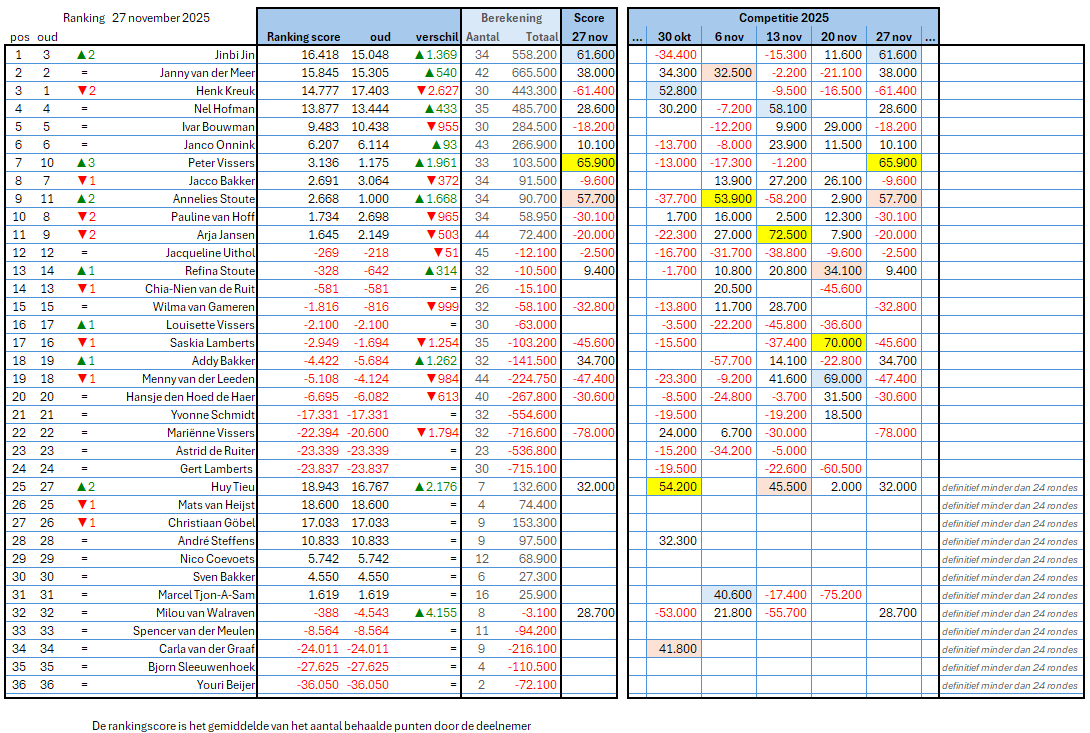1090x733 pixels.
Task: Select the red down arrow before Mats van Heijst's name
Action: click(x=82, y=505)
